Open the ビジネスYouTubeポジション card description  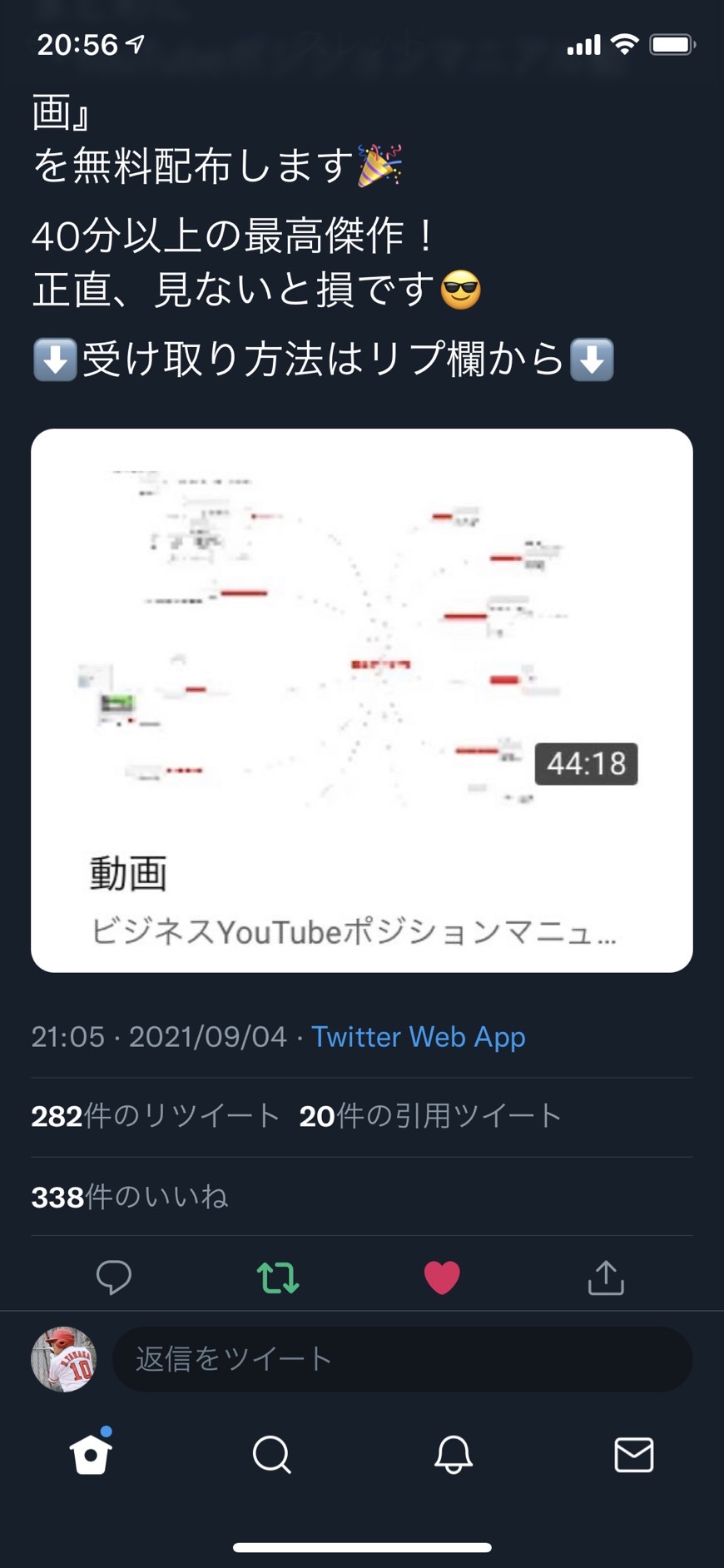tap(353, 932)
